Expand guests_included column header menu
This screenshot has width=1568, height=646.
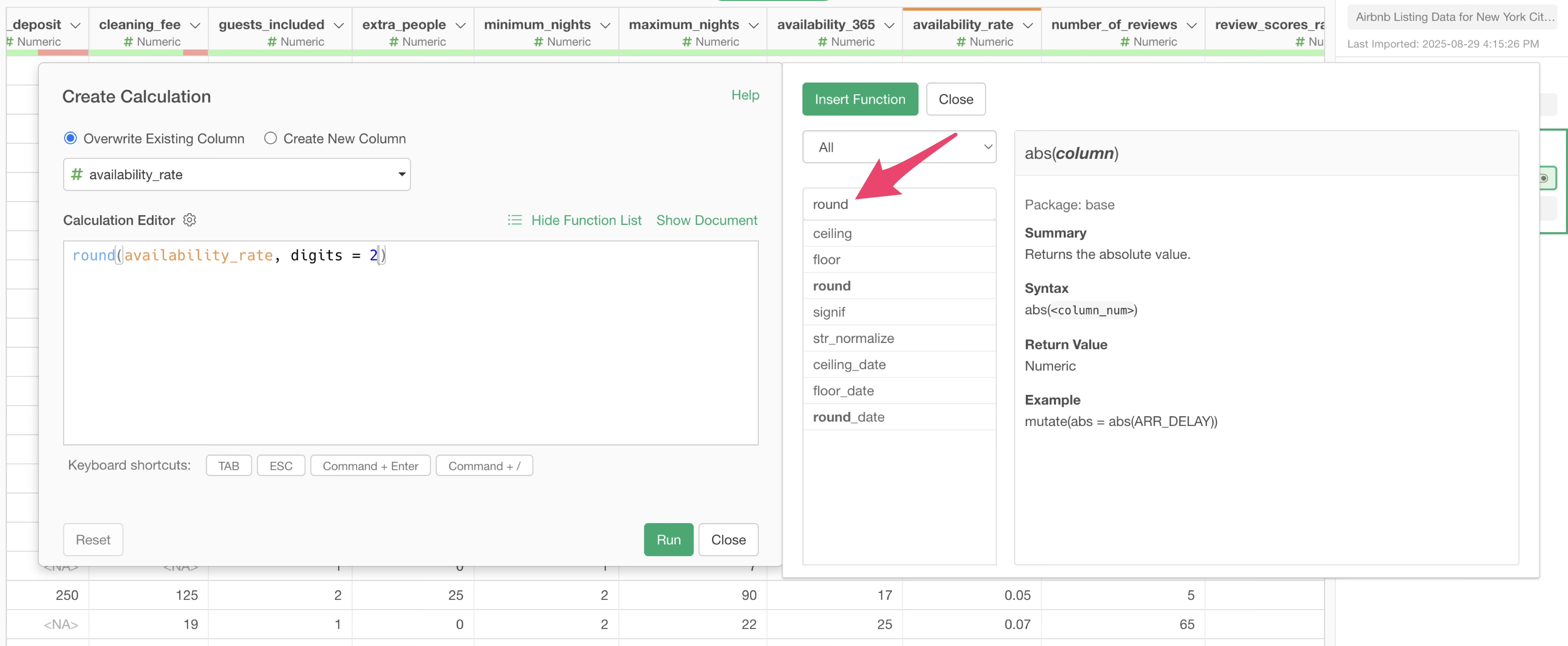tap(339, 25)
